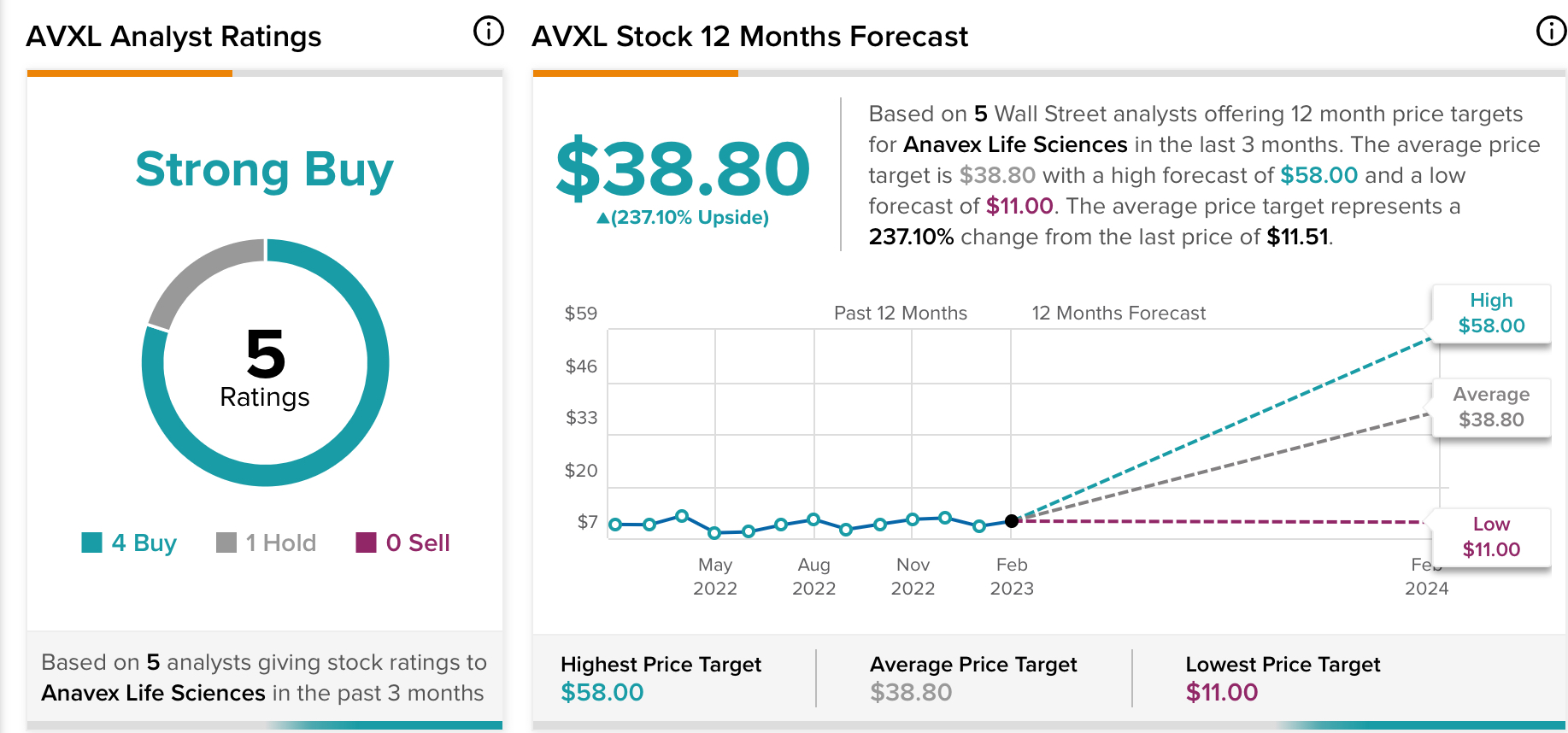Click the gray 1 Hold legend square
Viewport: 1568px width, 733px height.
226,542
